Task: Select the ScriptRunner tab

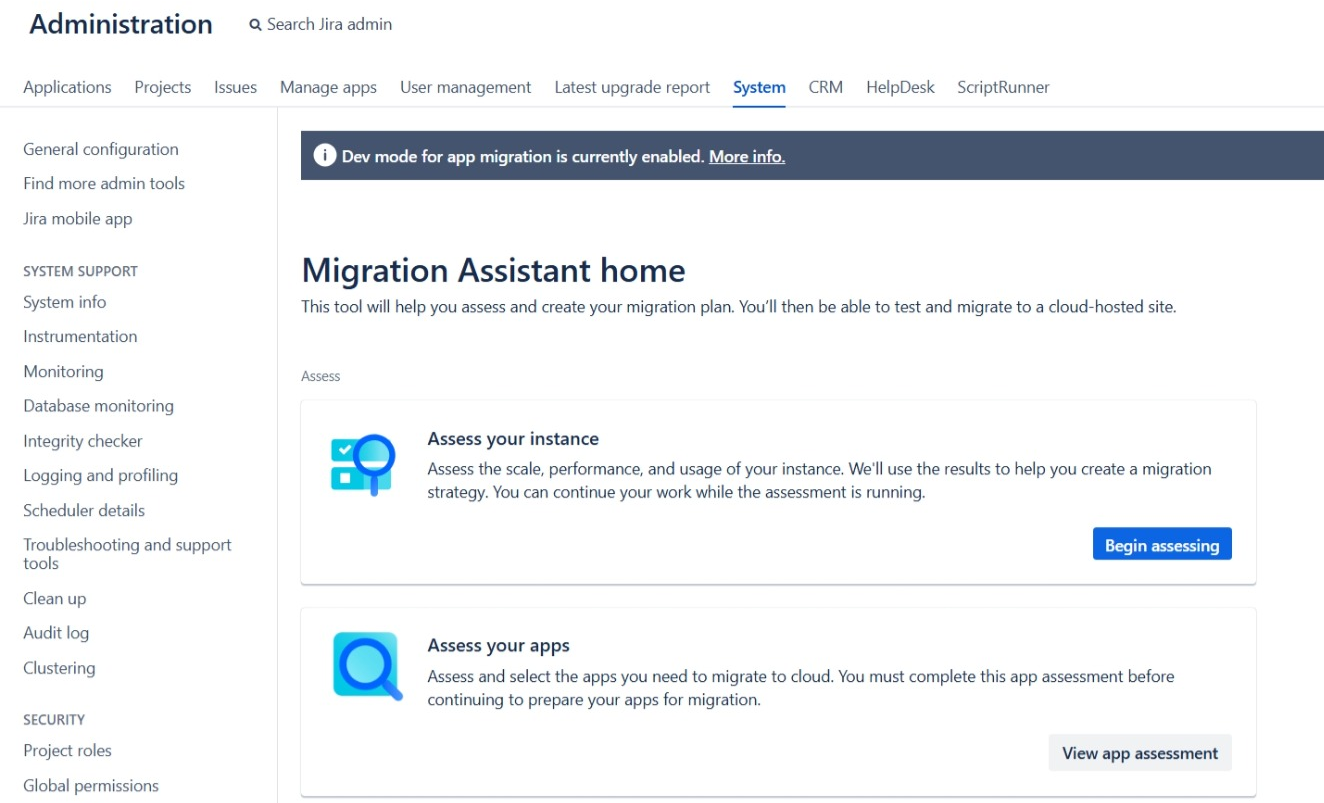Action: click(1003, 87)
